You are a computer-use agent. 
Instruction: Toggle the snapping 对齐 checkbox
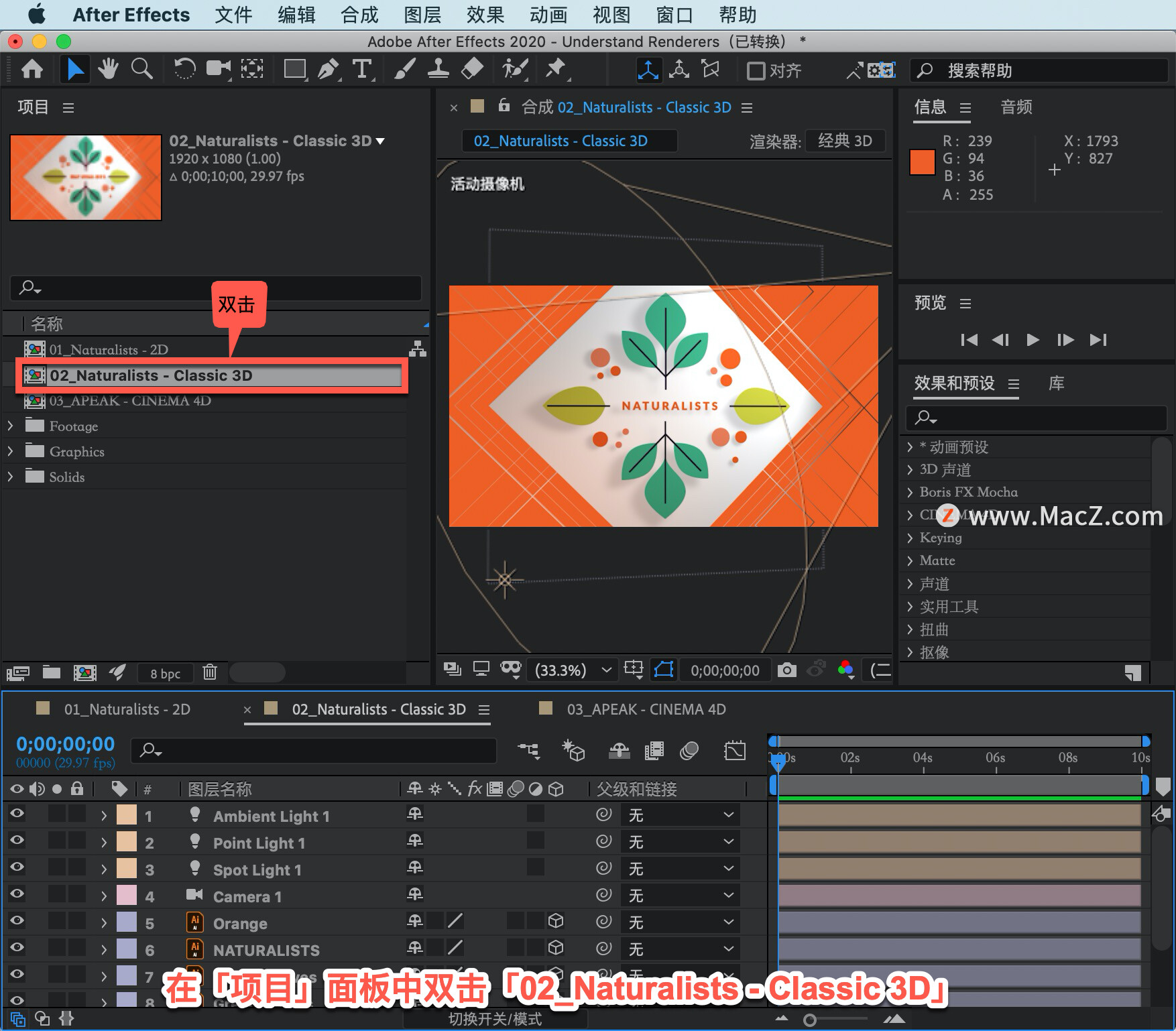[x=756, y=70]
